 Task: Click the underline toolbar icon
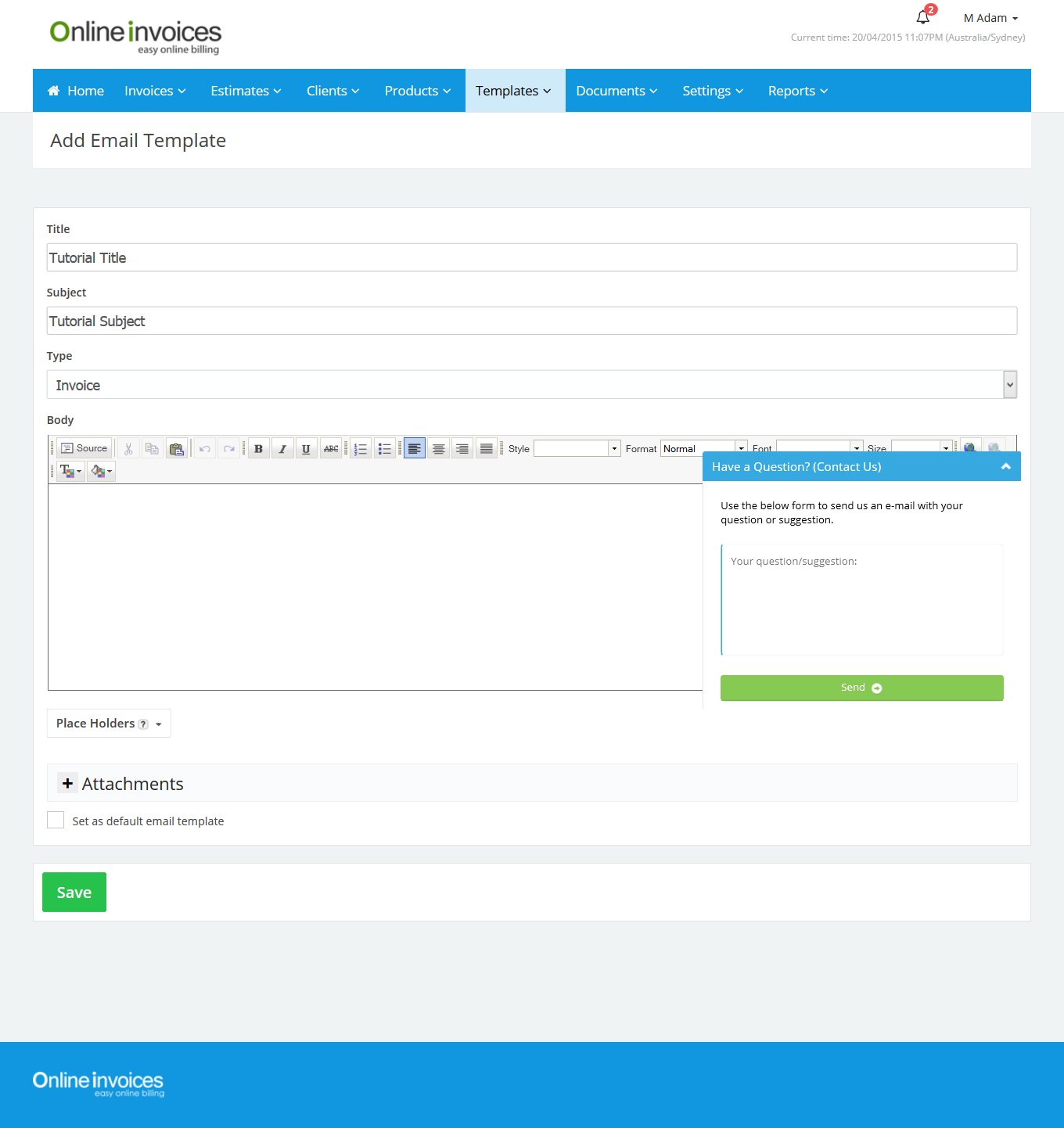pos(306,449)
